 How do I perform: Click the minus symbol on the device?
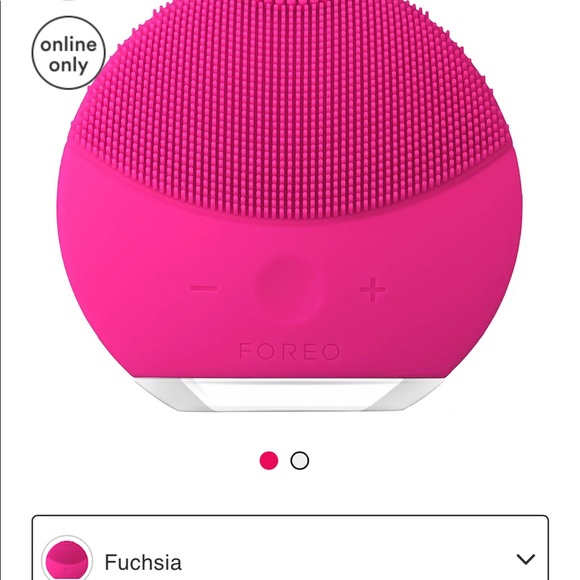(204, 288)
